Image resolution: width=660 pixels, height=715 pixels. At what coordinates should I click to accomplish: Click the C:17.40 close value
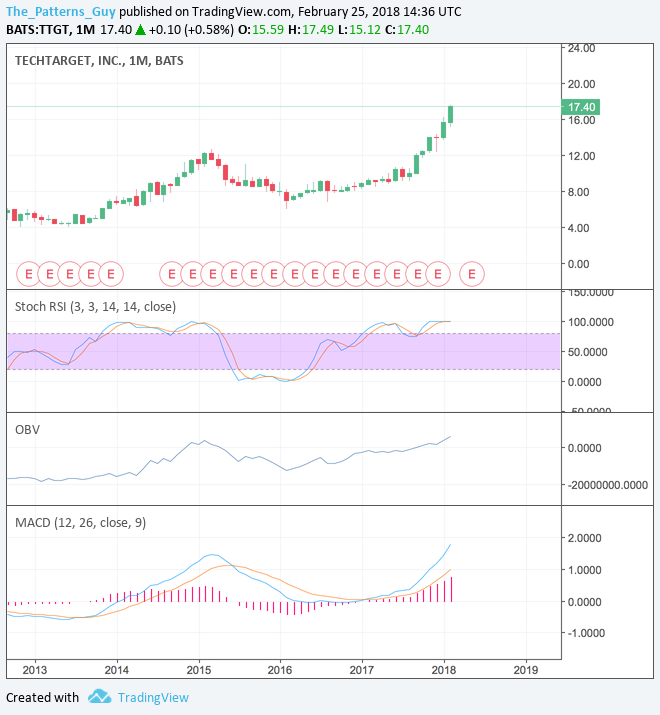click(407, 30)
